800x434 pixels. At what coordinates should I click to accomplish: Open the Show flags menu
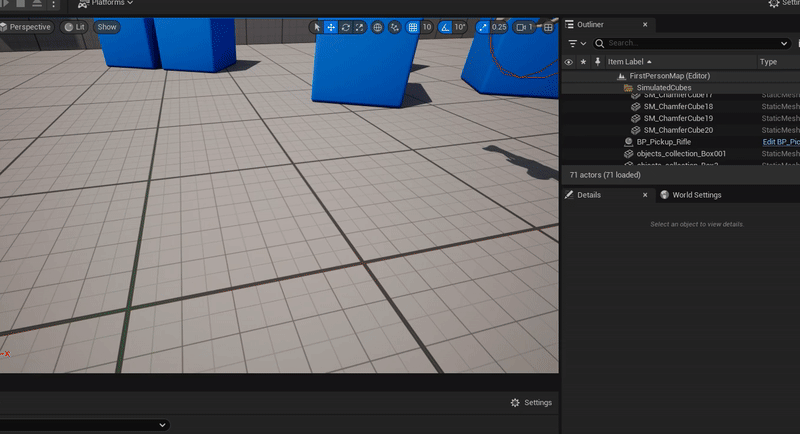(x=107, y=27)
